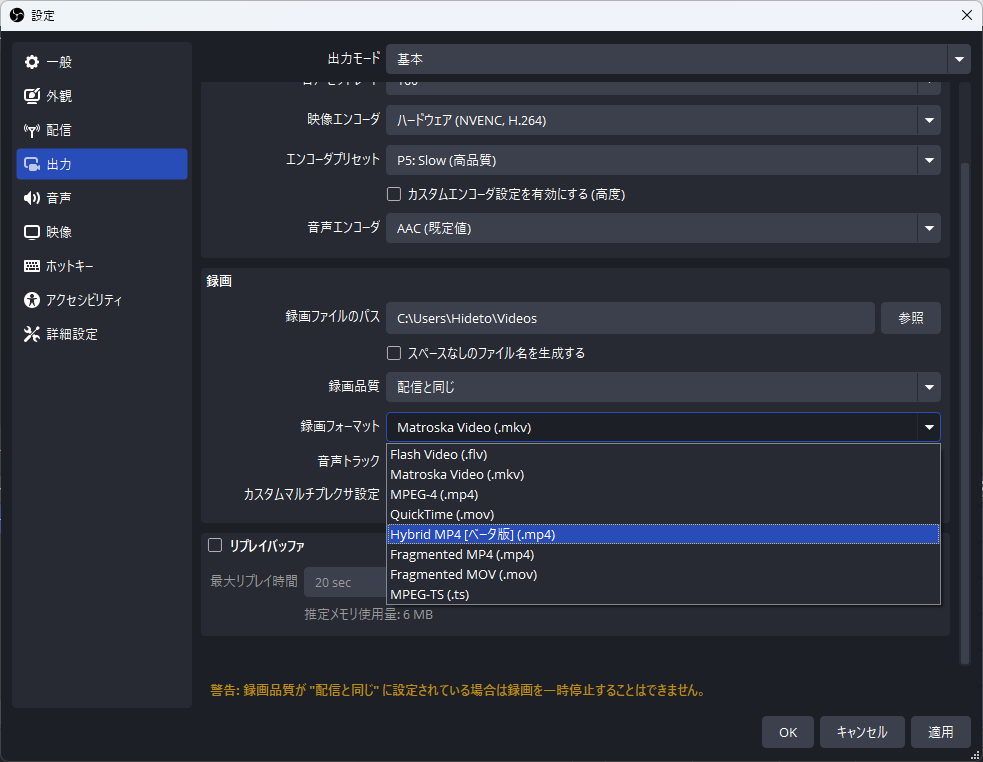
Task: Click the 参照 browse button
Action: [x=910, y=318]
